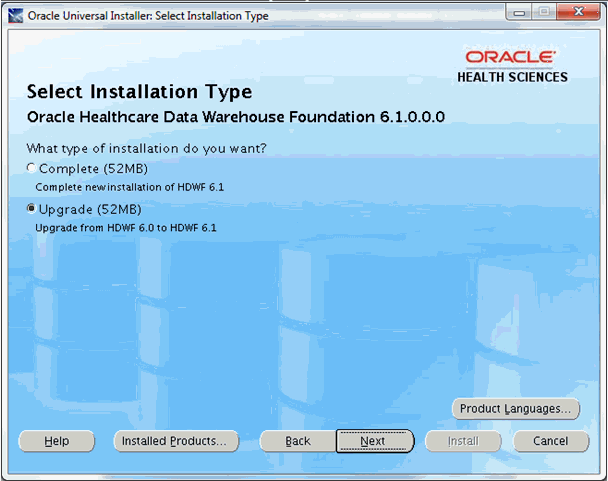Select the Complete (52MB) installation option

pyautogui.click(x=31, y=168)
